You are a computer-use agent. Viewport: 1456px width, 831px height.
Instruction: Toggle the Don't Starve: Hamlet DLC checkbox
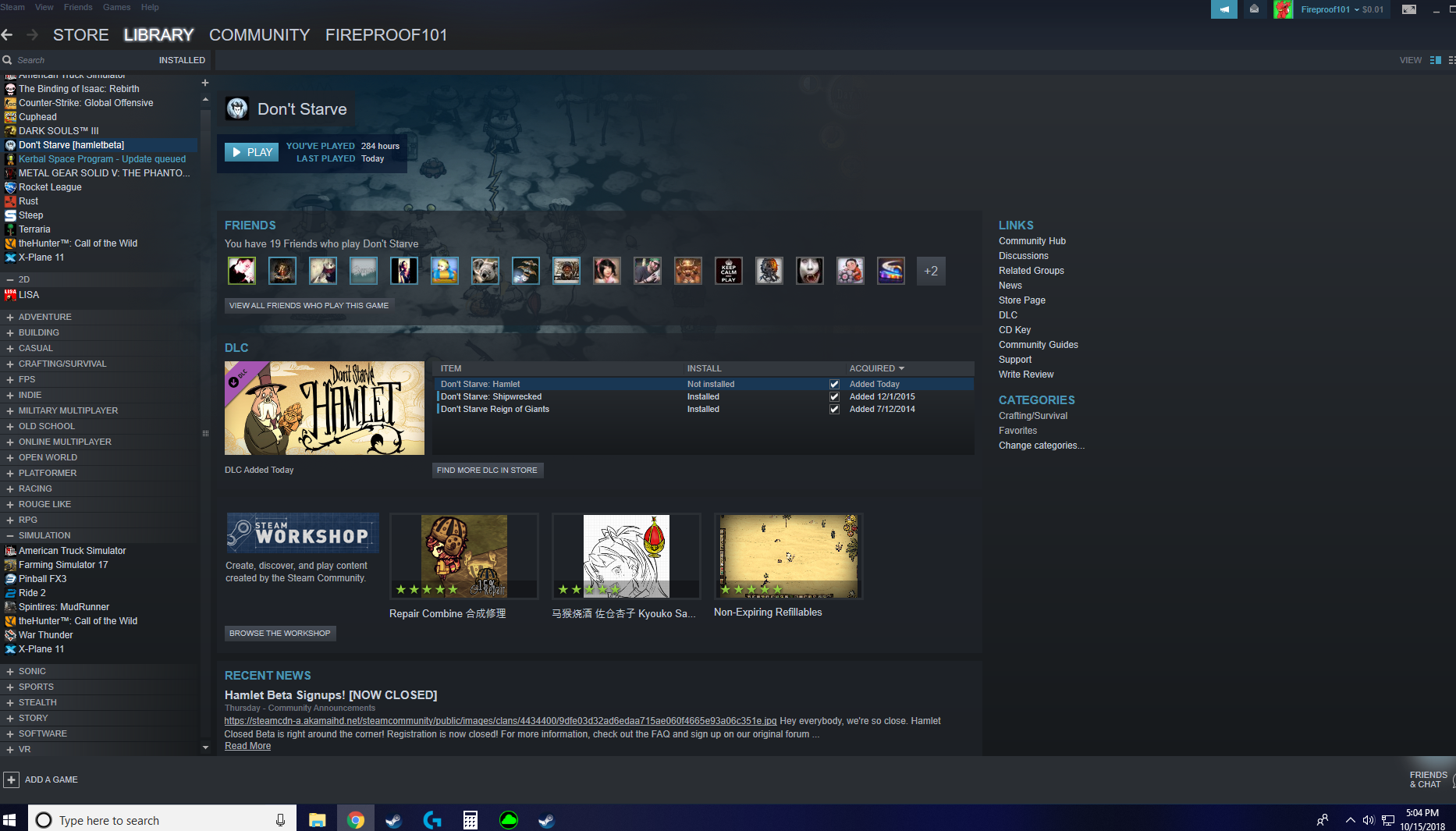tap(834, 384)
